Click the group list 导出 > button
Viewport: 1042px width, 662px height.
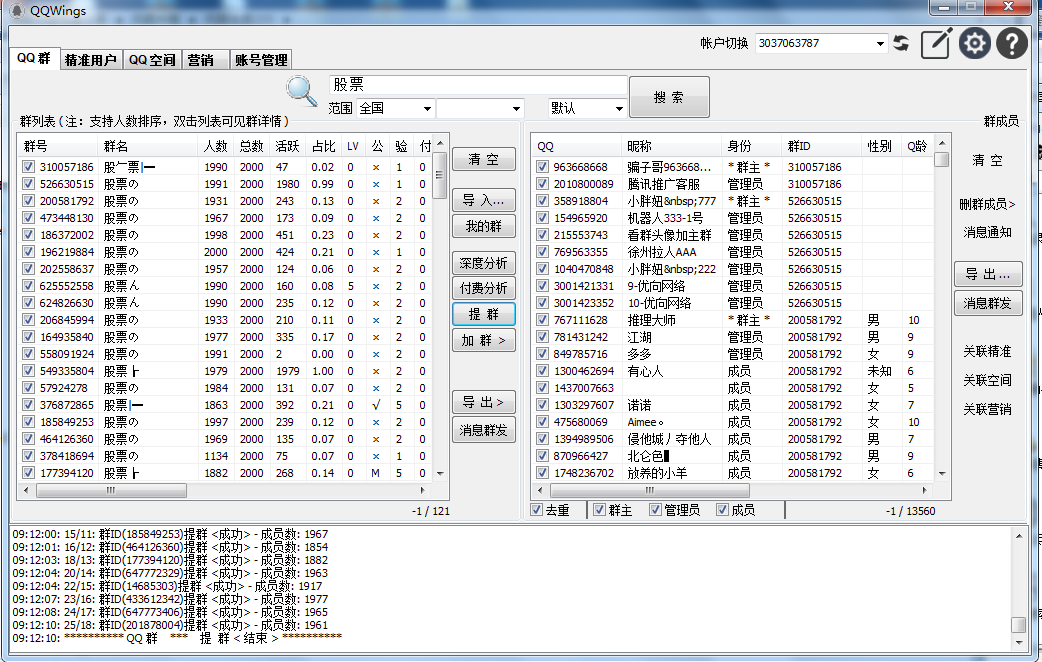483,402
